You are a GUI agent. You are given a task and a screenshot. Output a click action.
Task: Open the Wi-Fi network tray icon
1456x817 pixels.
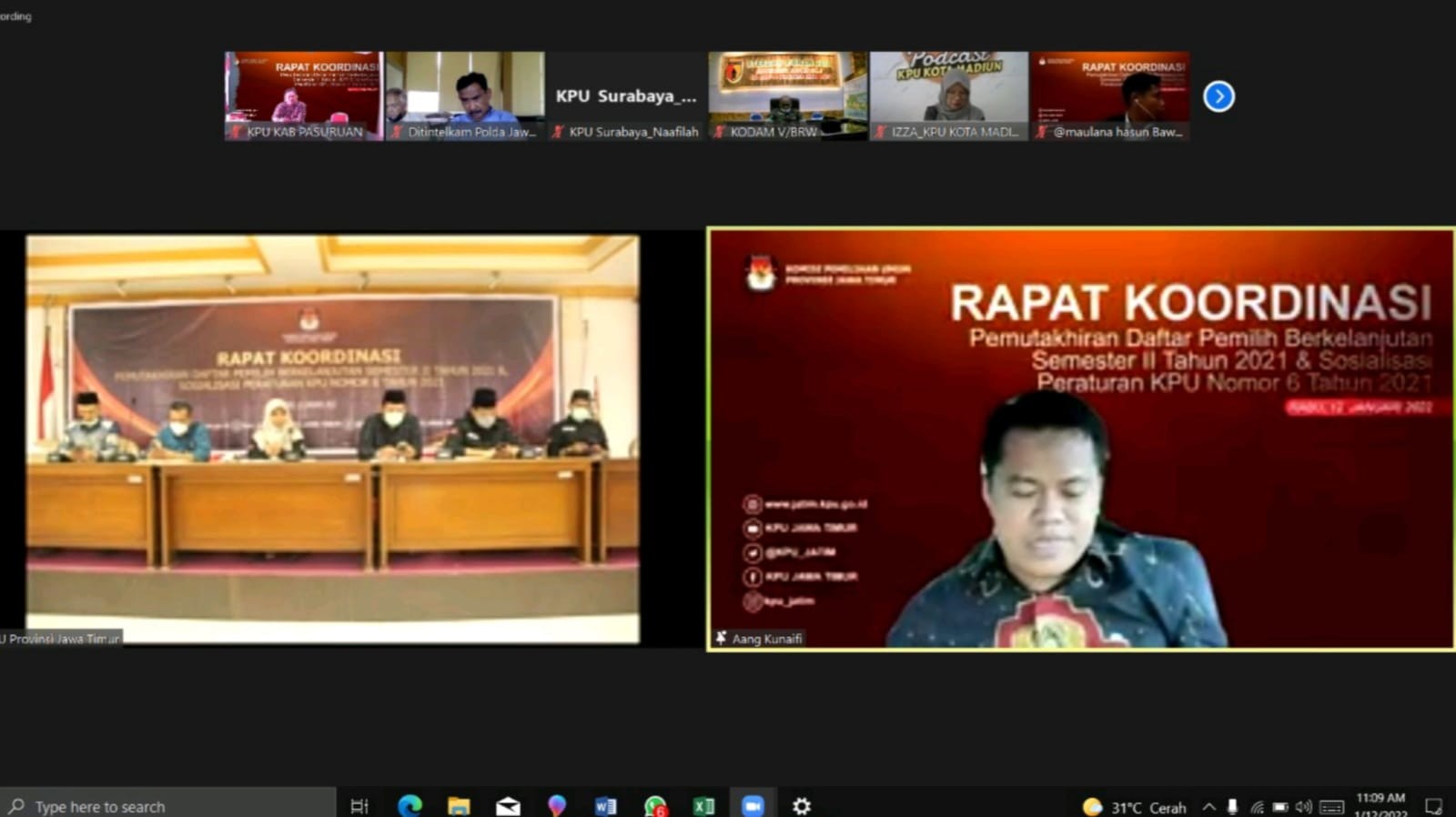click(x=1257, y=807)
